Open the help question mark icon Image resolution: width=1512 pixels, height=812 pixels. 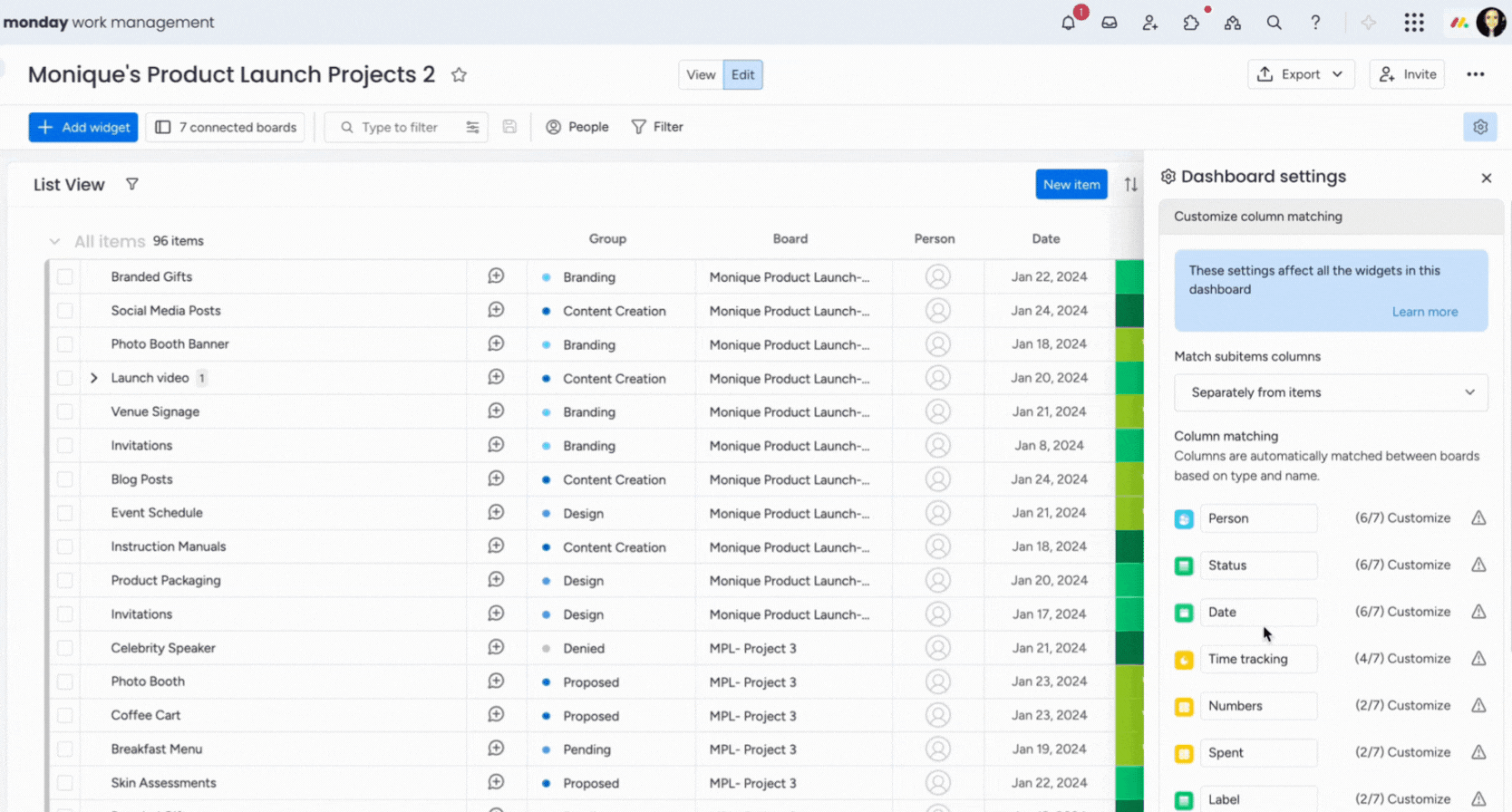point(1315,23)
